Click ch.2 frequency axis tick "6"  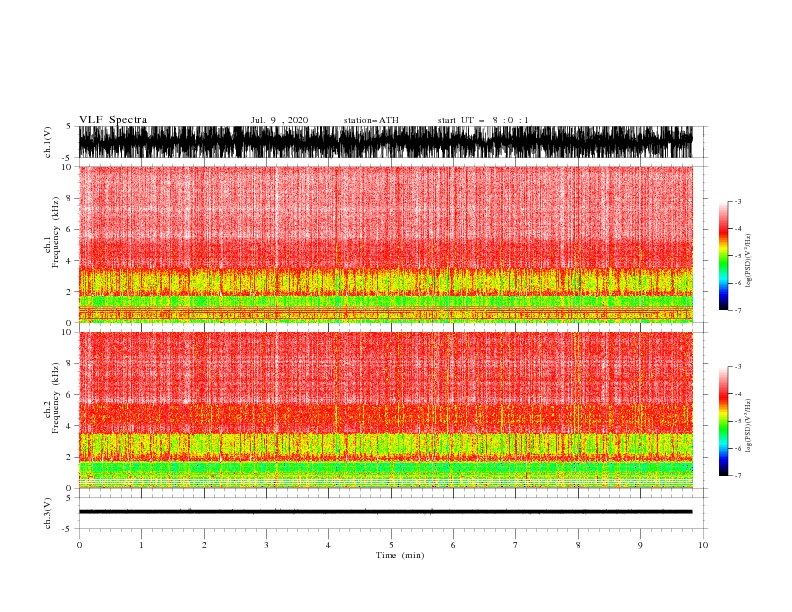tap(69, 395)
